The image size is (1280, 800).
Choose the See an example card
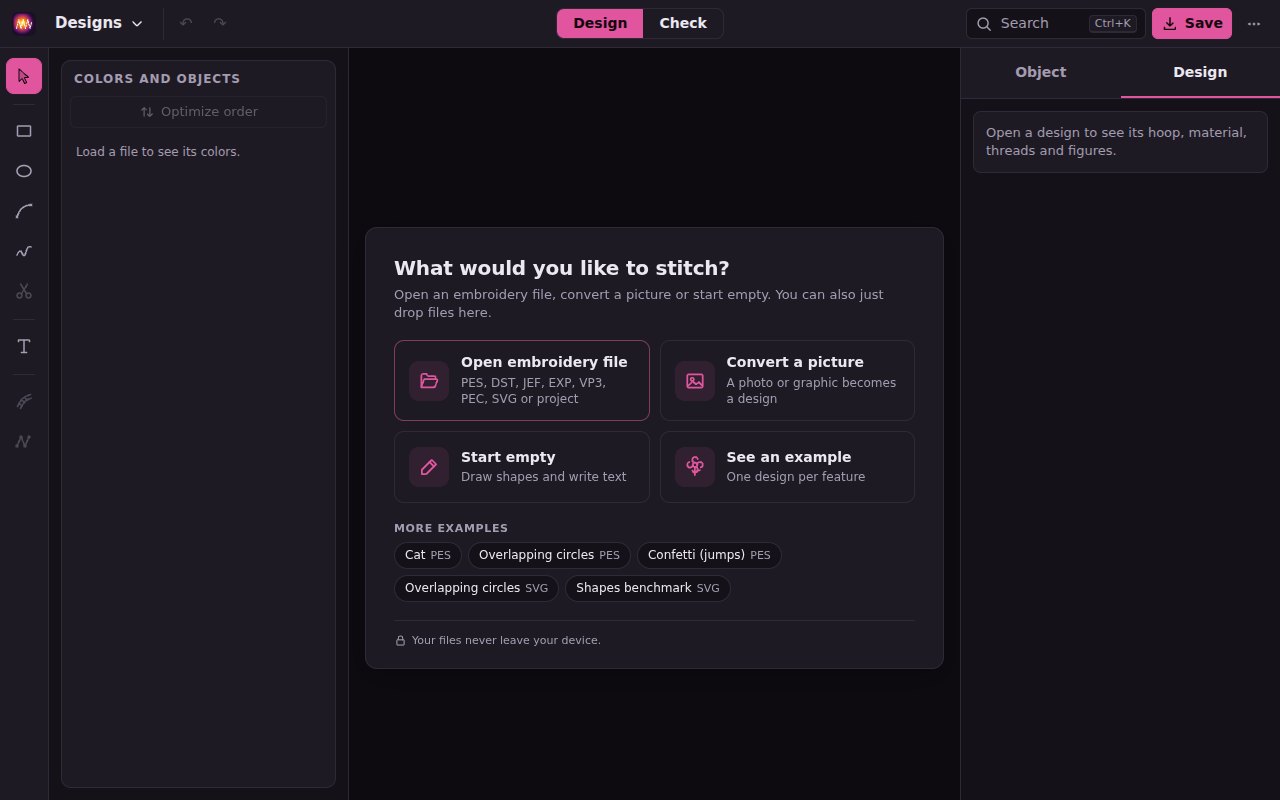point(787,467)
